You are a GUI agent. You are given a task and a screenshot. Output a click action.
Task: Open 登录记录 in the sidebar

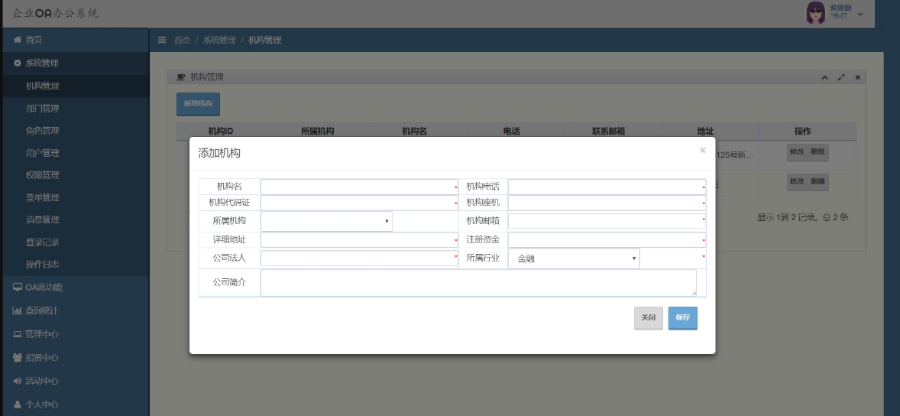(x=75, y=242)
